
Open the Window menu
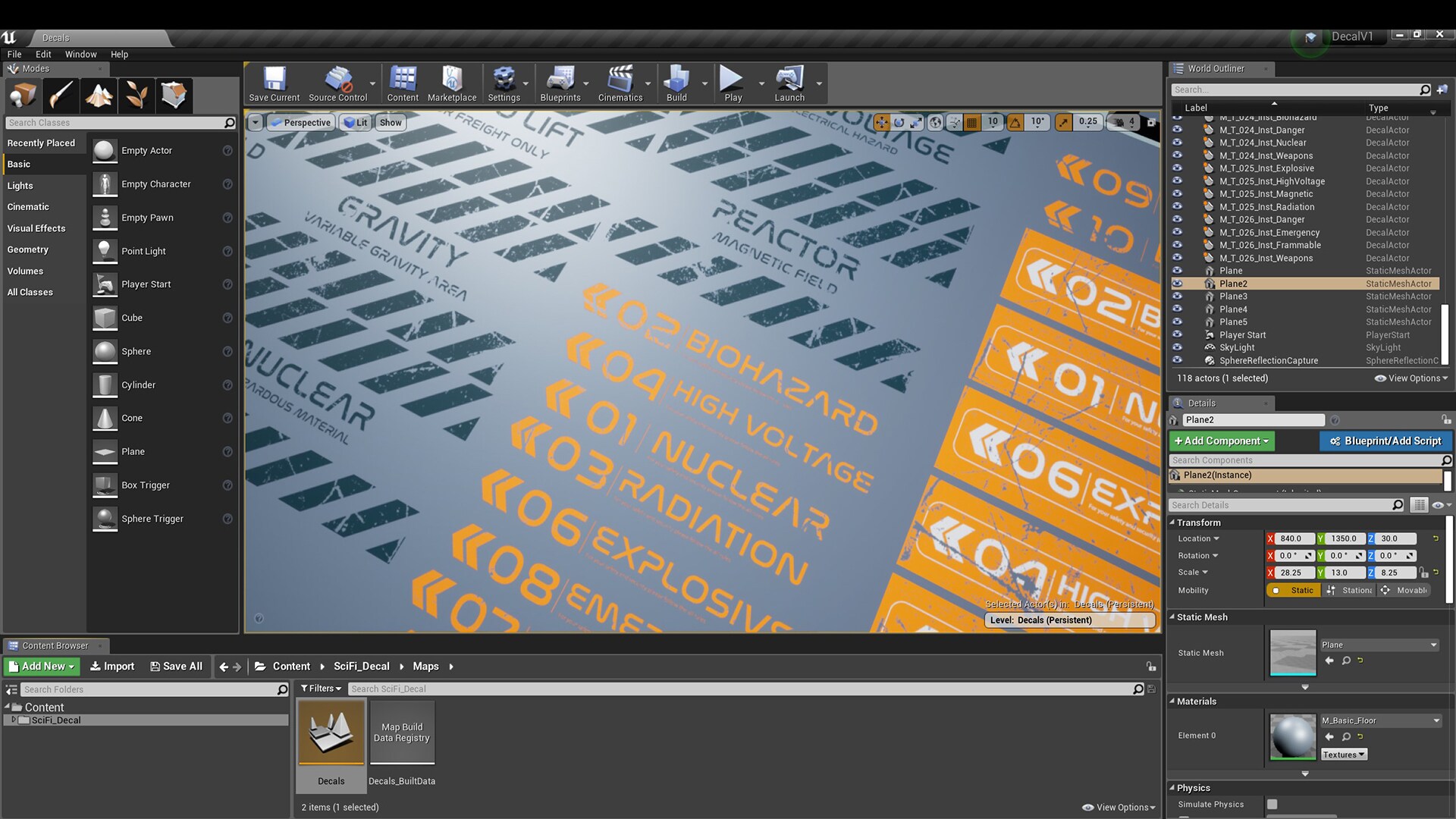(80, 54)
